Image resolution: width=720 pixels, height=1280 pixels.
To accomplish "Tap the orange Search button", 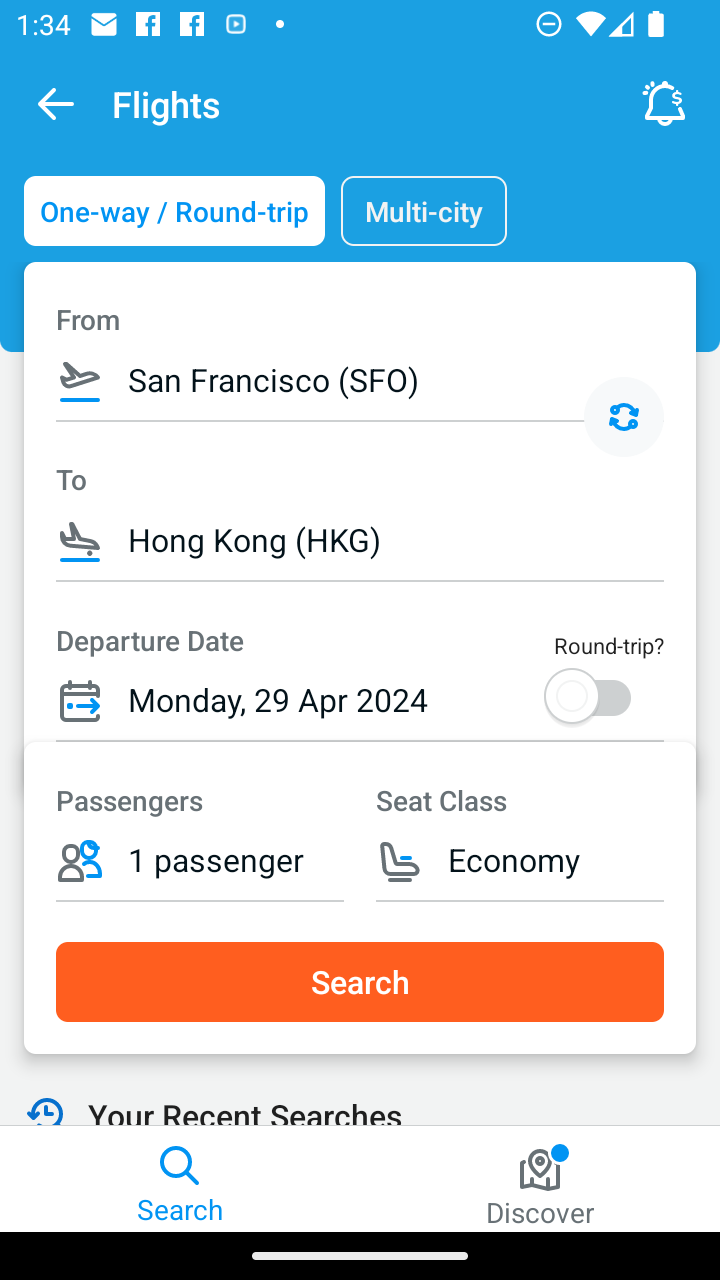I will (x=360, y=982).
